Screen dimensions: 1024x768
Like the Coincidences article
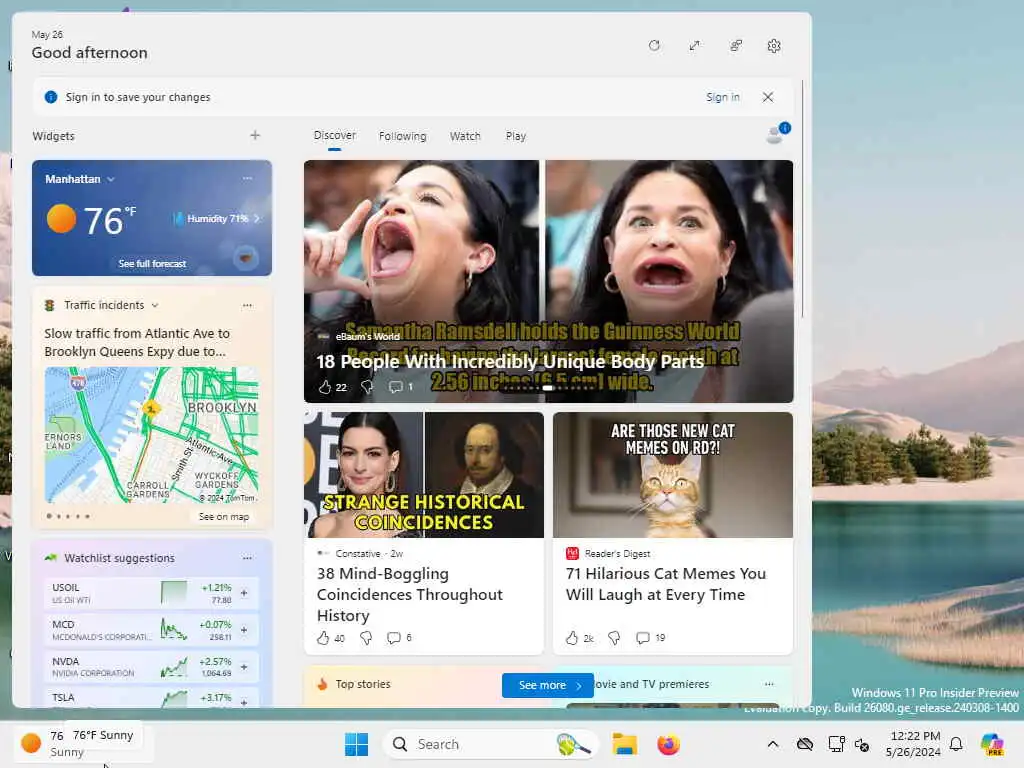click(323, 638)
